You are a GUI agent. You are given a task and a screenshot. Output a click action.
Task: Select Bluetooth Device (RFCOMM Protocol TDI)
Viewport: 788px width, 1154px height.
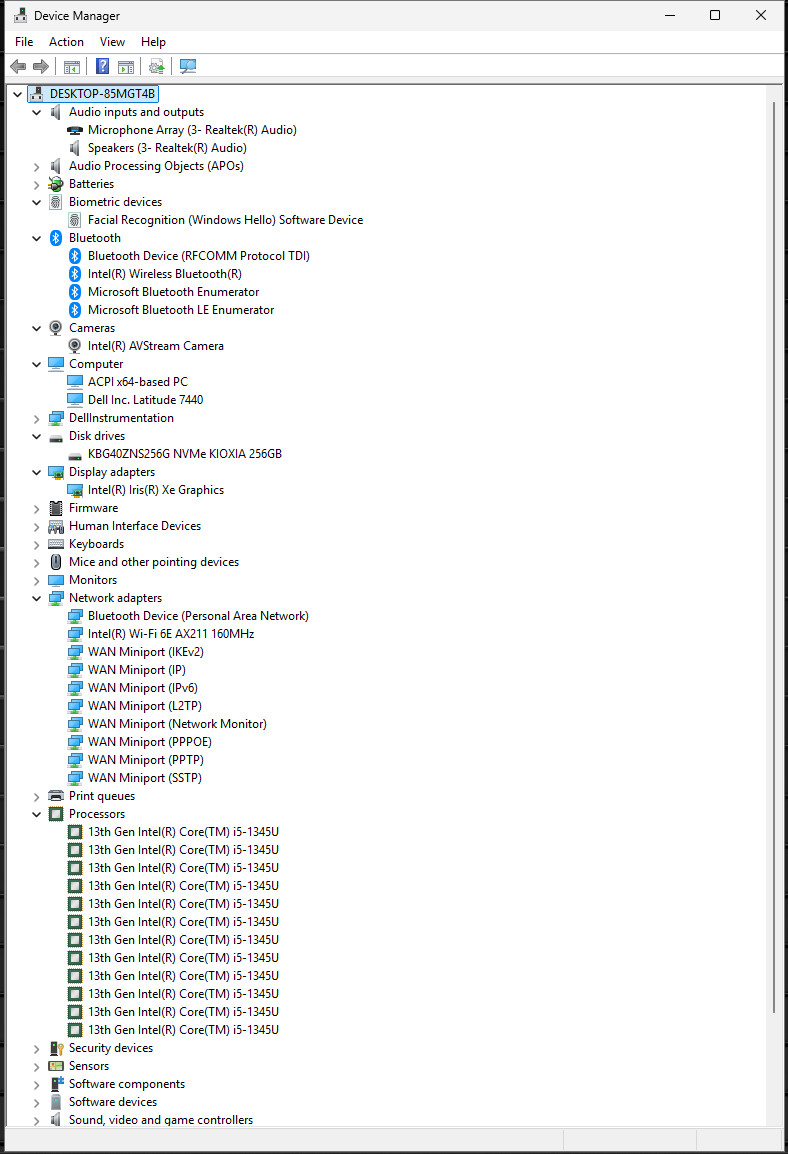[199, 256]
